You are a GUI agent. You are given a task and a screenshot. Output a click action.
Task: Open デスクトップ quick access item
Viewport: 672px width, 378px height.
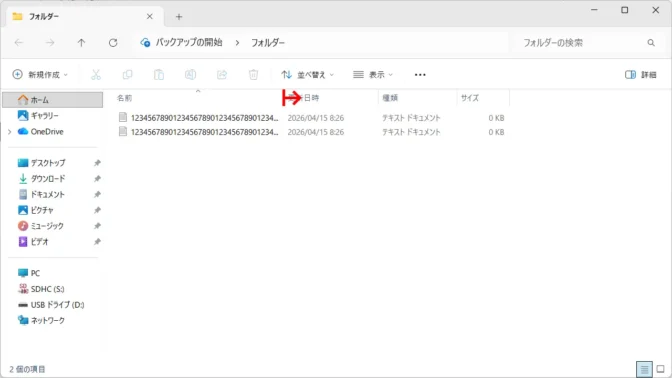click(x=48, y=163)
